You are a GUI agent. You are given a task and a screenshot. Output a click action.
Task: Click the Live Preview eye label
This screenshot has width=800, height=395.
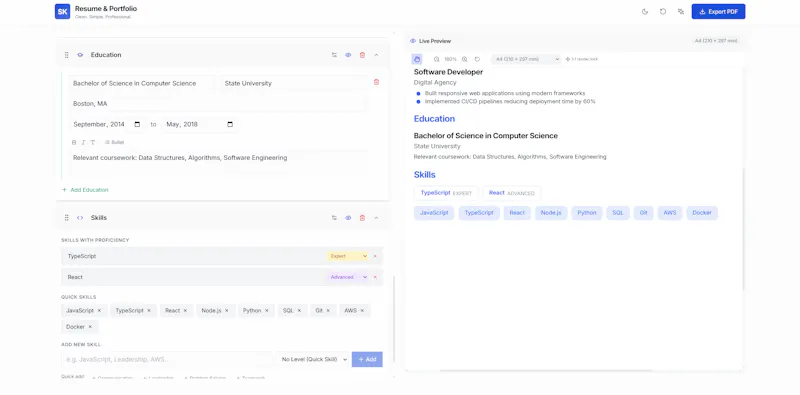click(431, 41)
